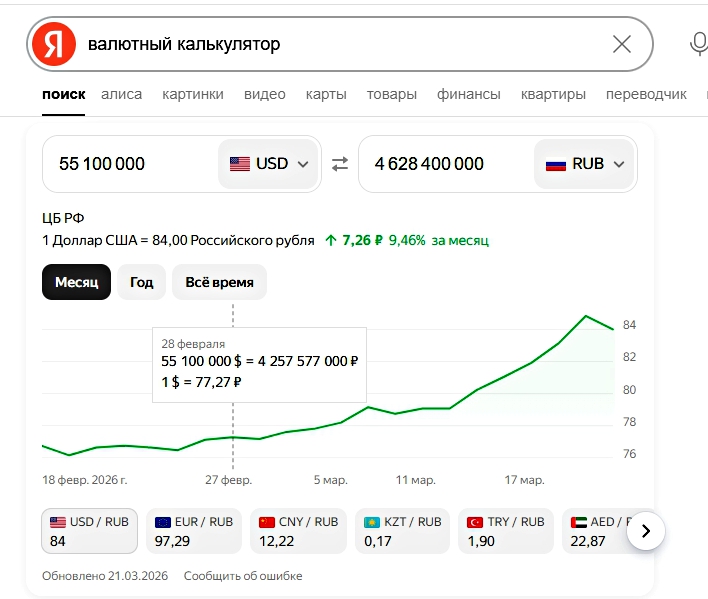This screenshot has height=599, width=708.
Task: Activate voice search microphone icon
Action: (699, 44)
